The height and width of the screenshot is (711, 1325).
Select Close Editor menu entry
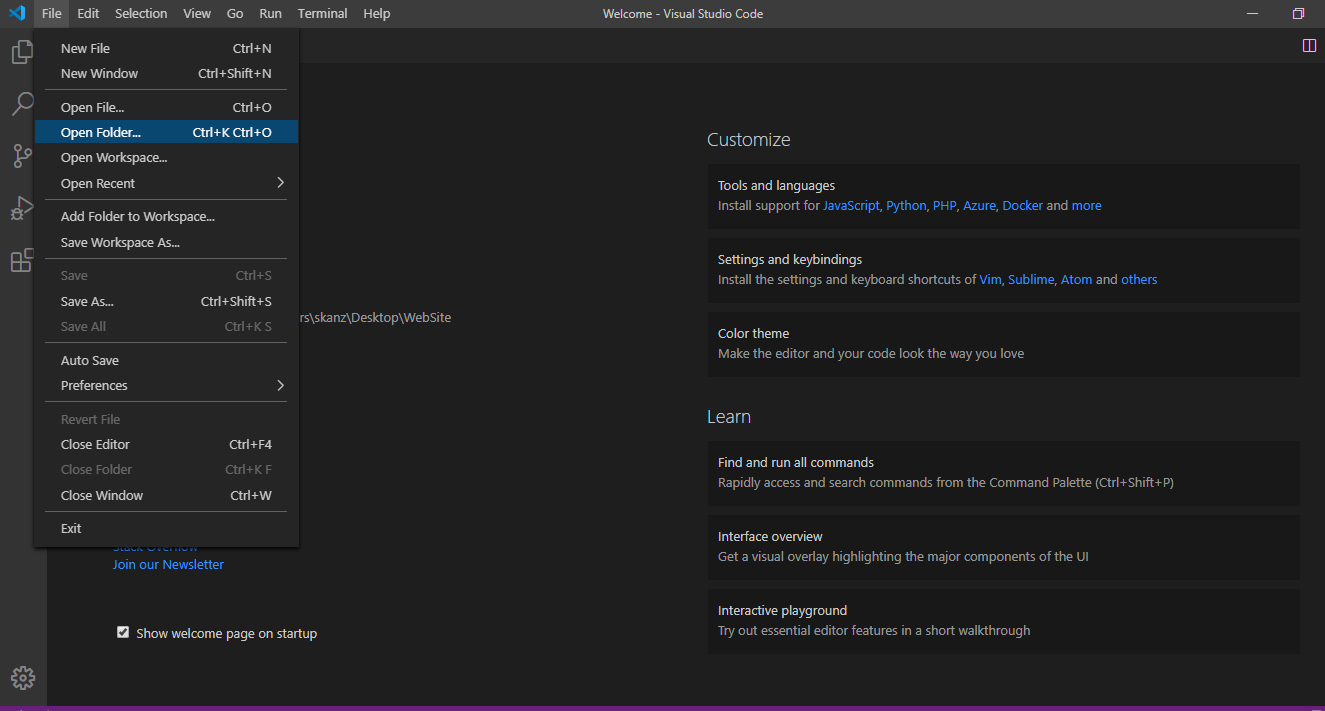click(x=166, y=444)
